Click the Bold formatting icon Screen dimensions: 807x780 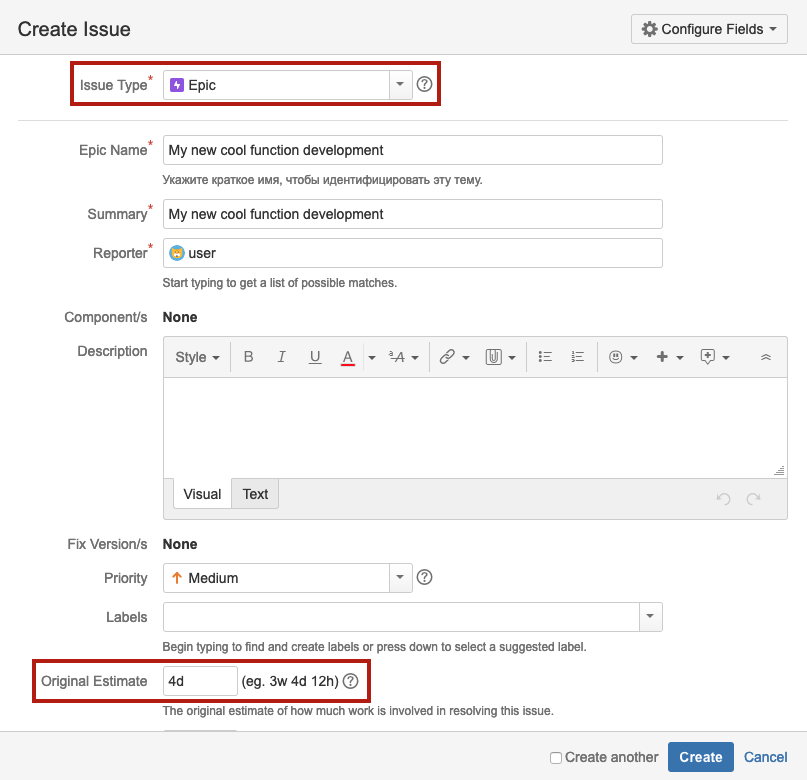(x=248, y=357)
